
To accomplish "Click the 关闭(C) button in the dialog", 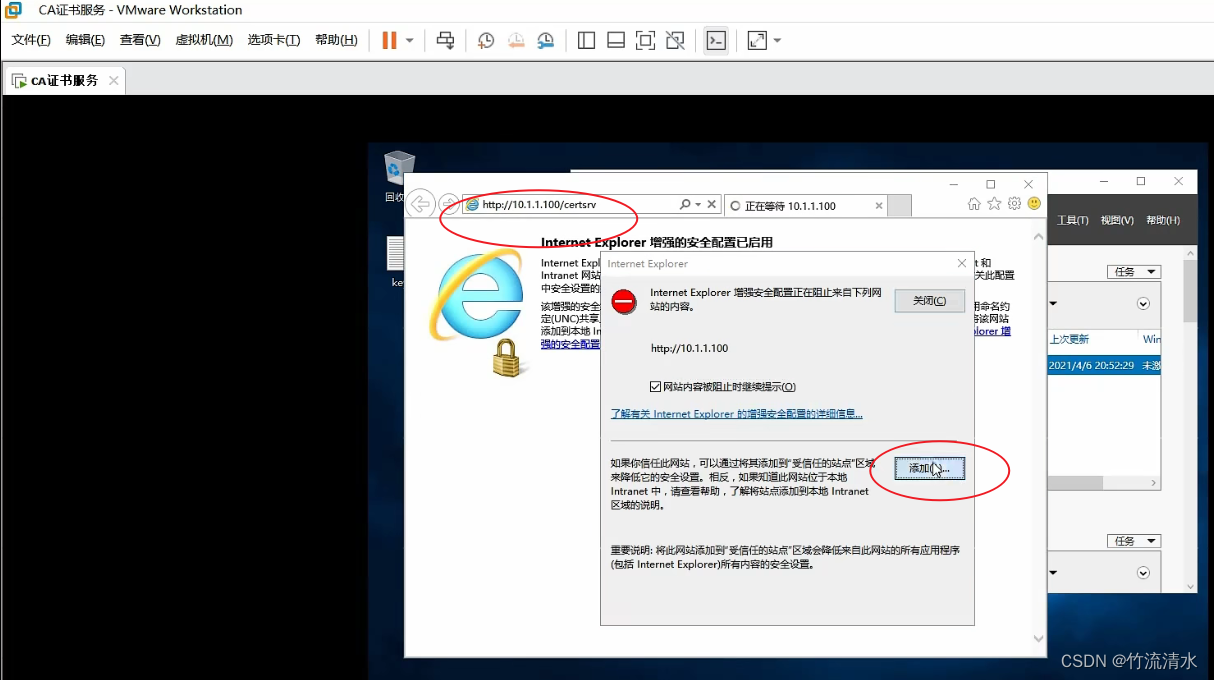I will tap(929, 301).
